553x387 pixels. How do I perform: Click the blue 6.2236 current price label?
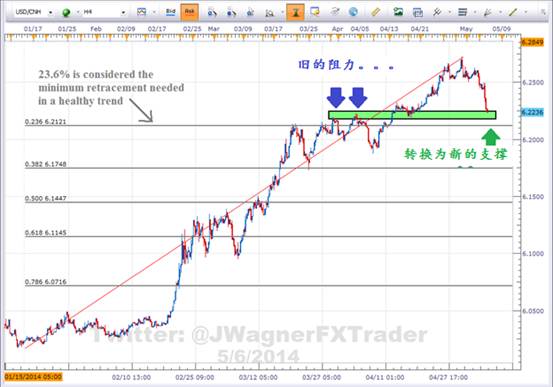tap(532, 112)
